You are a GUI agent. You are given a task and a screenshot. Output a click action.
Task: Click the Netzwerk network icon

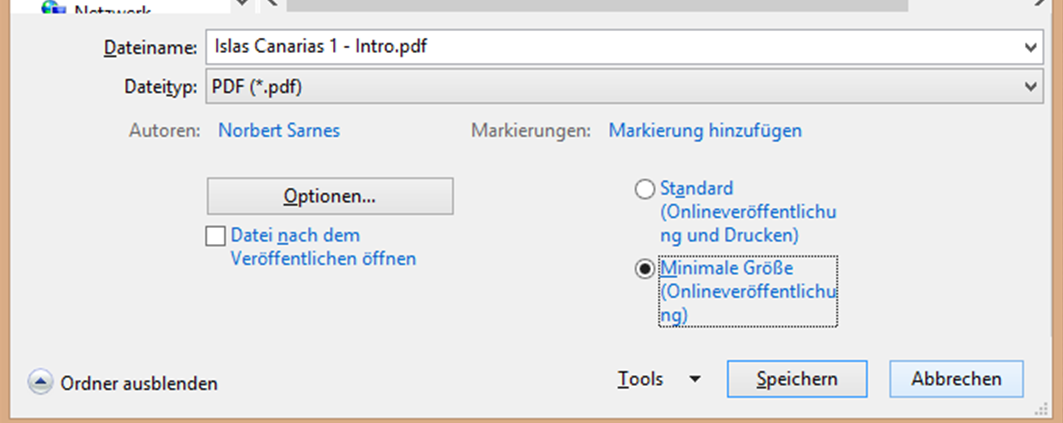50,5
